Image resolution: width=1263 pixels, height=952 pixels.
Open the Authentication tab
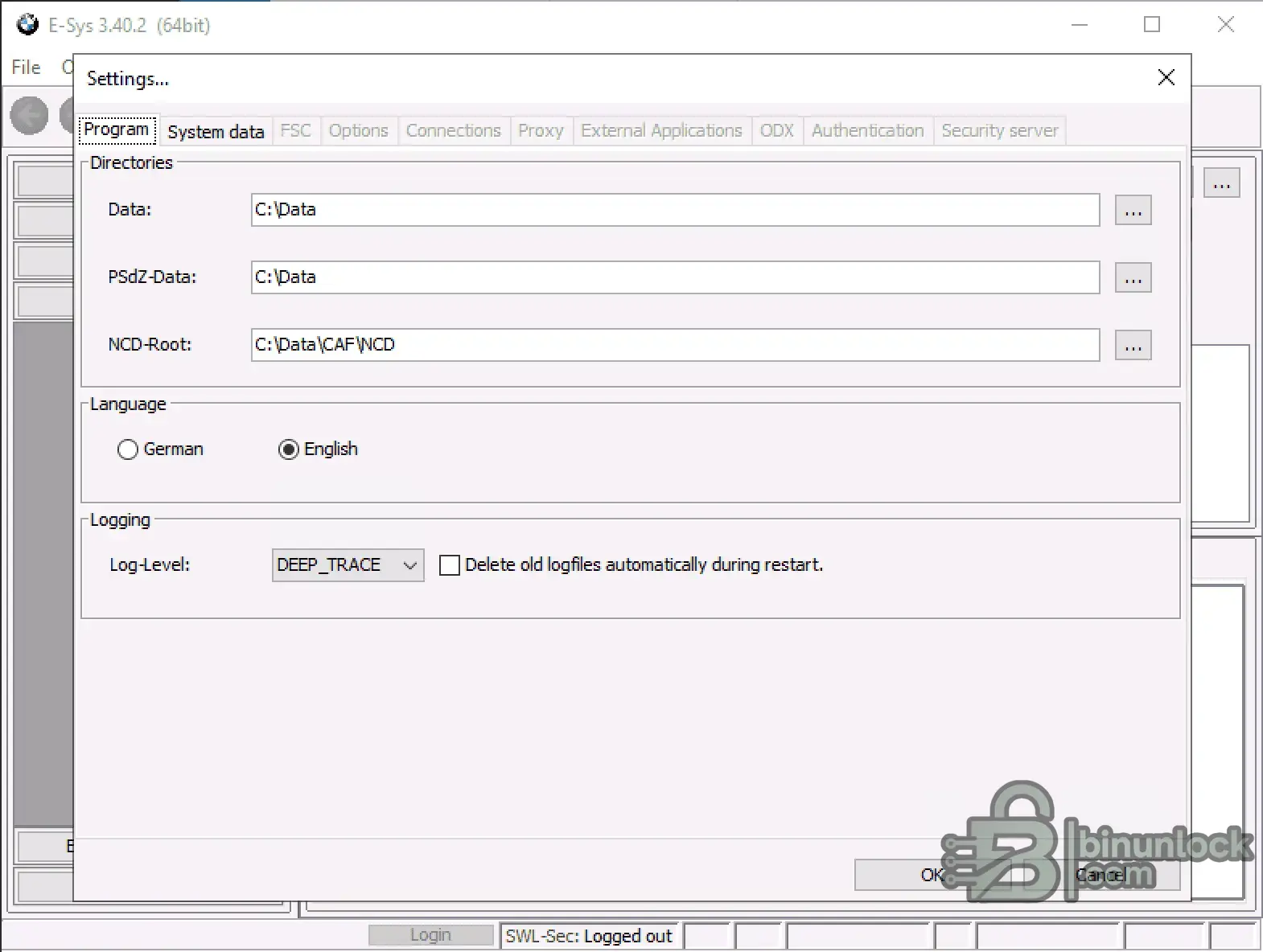[868, 131]
